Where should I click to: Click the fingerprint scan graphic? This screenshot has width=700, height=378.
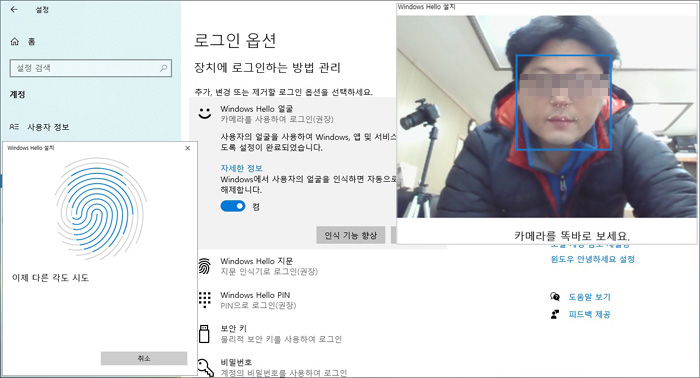coord(100,208)
